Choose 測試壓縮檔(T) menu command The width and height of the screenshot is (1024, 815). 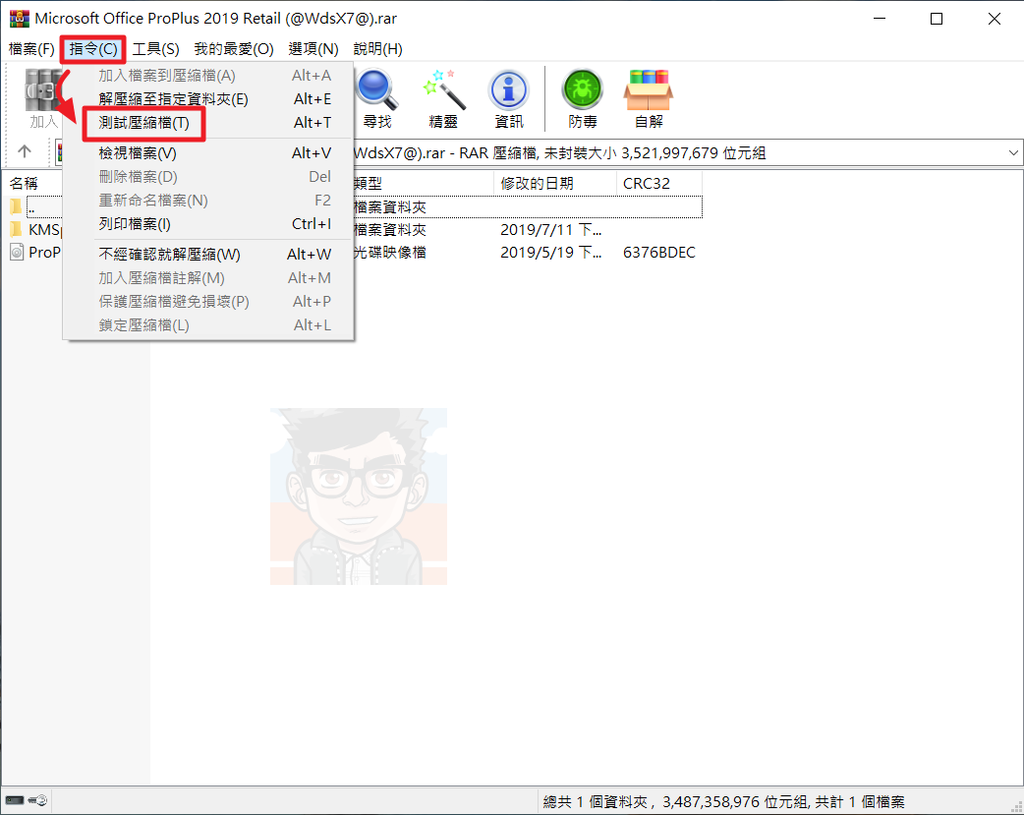pos(209,123)
